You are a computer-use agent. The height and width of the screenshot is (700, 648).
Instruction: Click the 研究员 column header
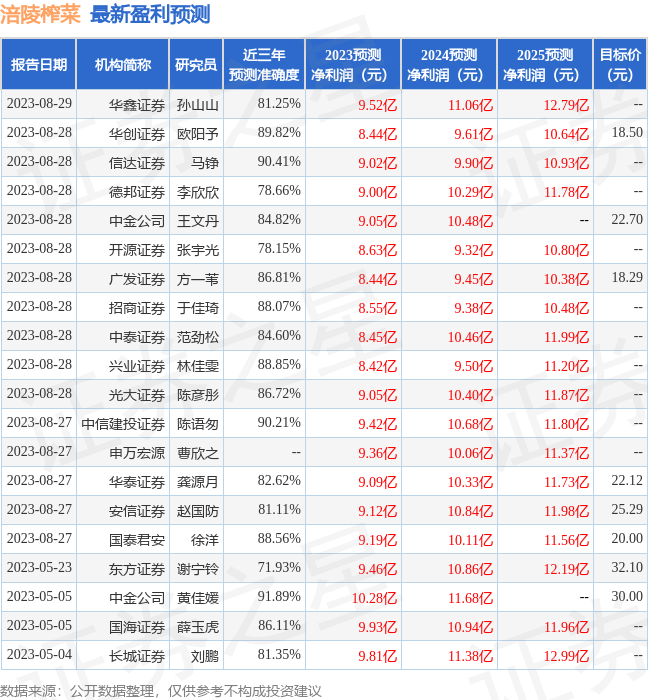tap(196, 65)
